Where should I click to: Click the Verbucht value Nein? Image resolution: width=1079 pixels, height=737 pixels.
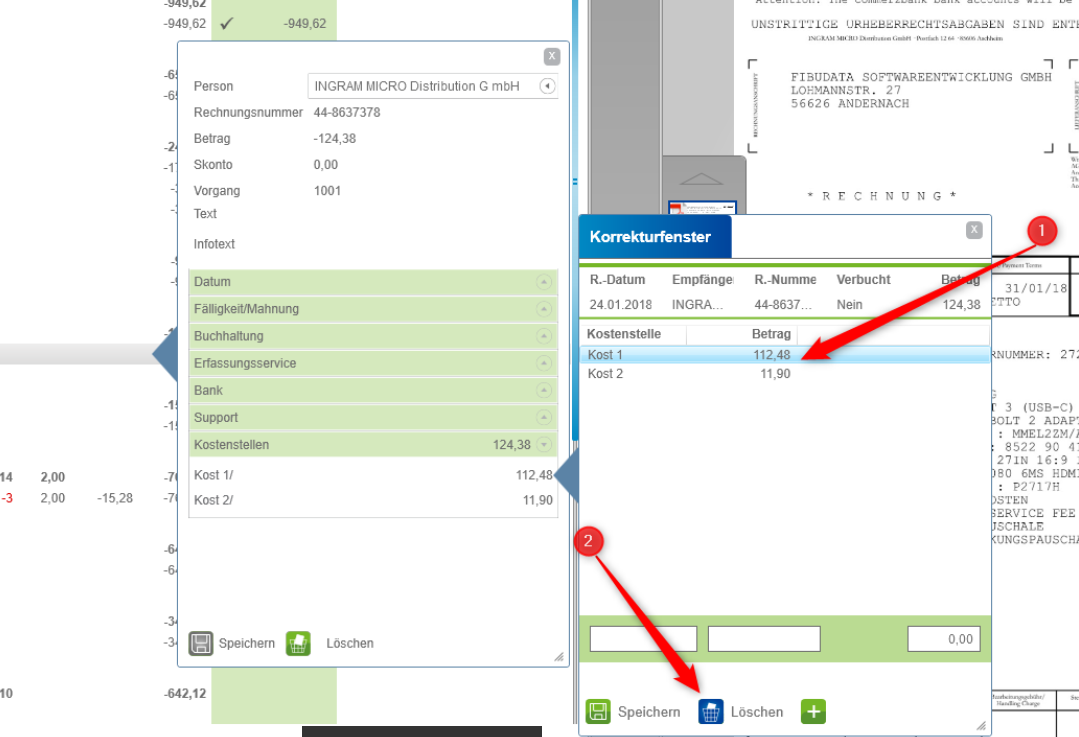[x=849, y=305]
